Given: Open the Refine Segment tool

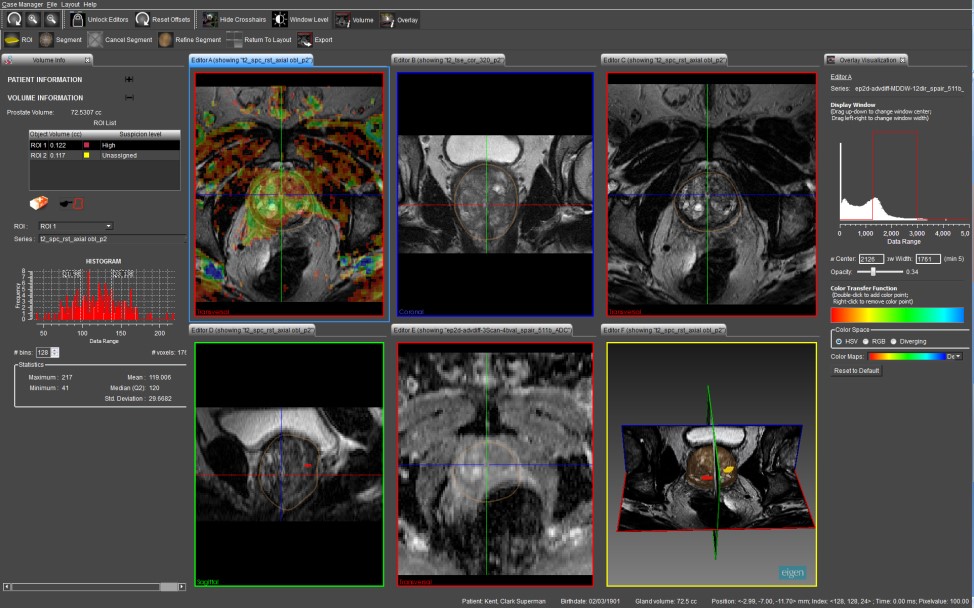Looking at the screenshot, I should point(166,40).
